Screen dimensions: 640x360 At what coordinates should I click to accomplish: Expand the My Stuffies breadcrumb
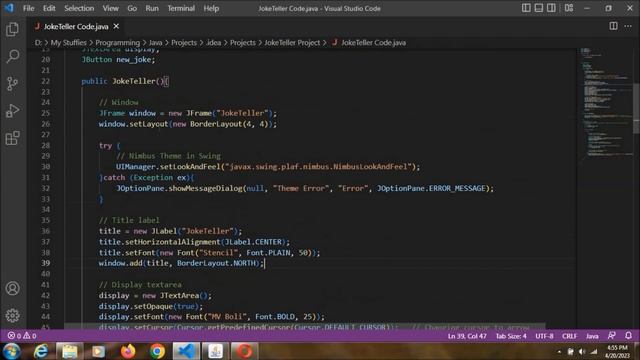coord(69,42)
